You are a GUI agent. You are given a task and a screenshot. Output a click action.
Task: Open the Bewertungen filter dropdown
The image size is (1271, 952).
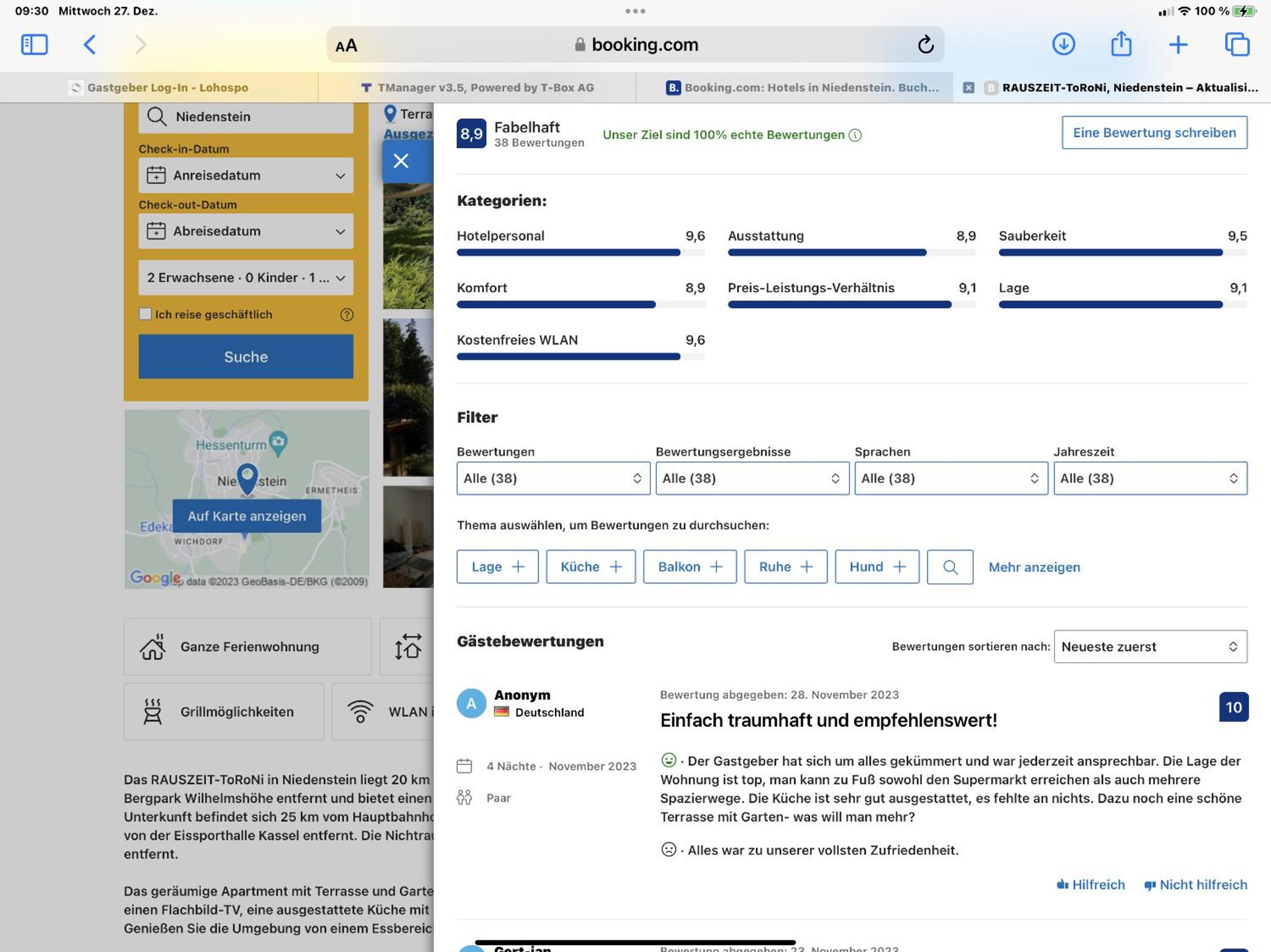[x=553, y=478]
